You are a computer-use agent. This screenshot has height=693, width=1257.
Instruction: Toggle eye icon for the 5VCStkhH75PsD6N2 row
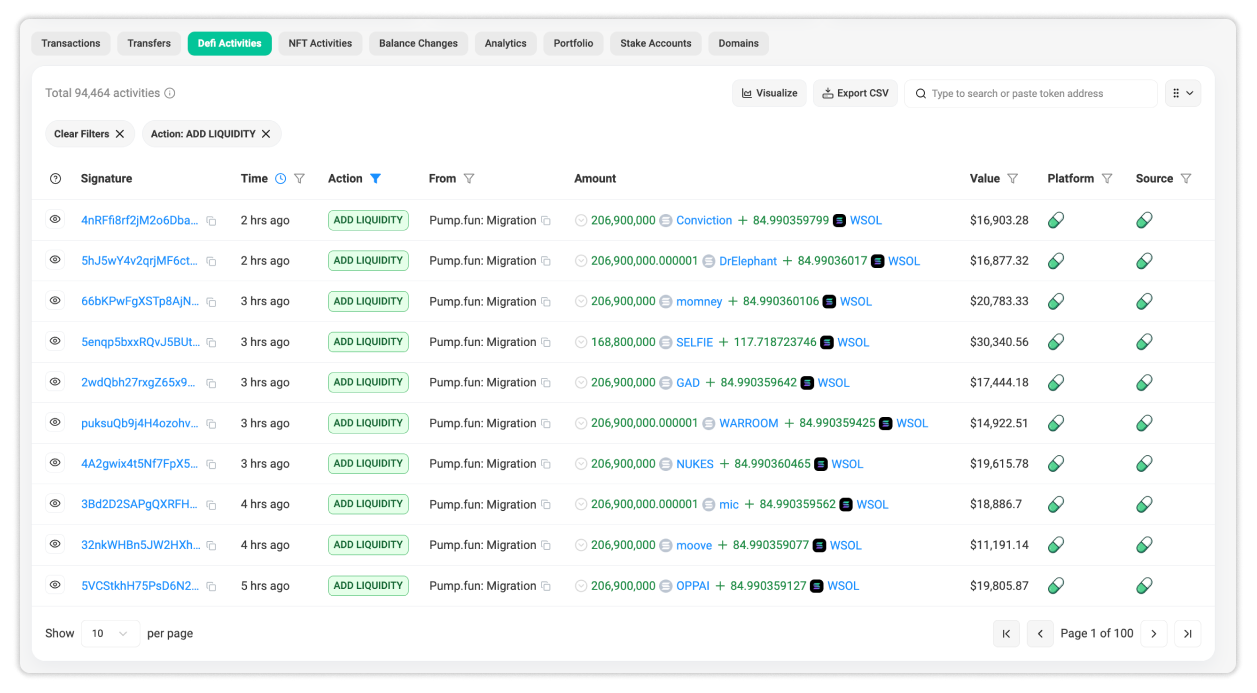55,585
